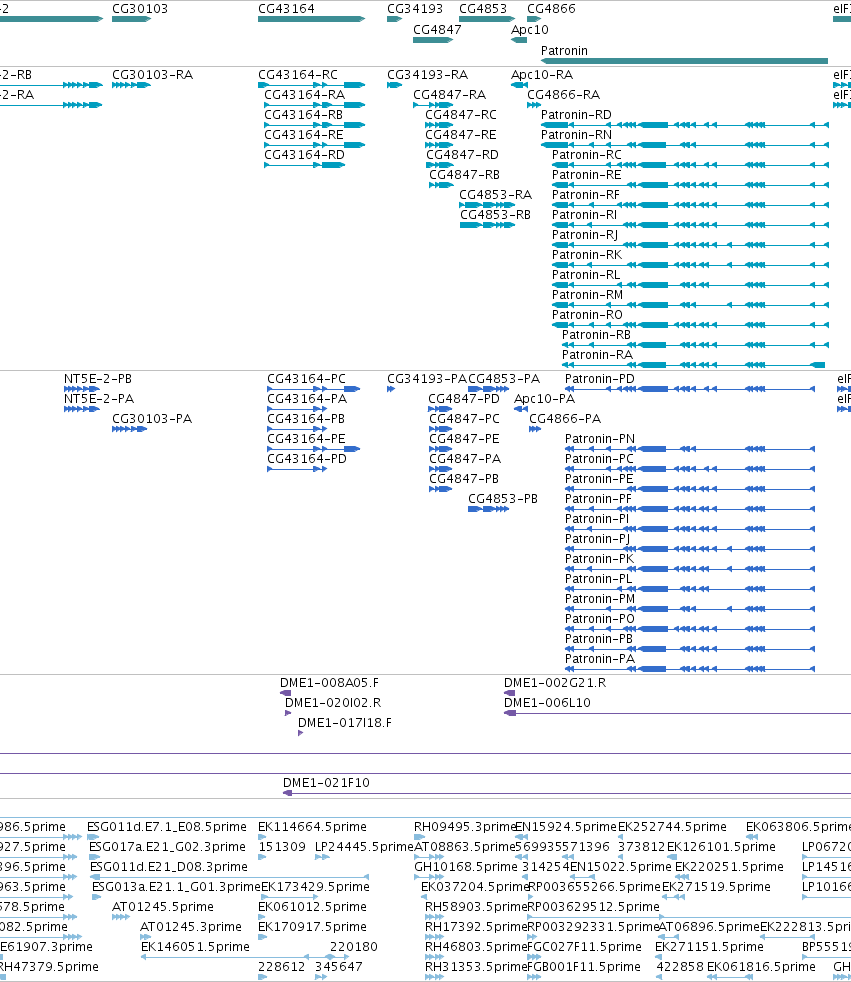The height and width of the screenshot is (982, 851).
Task: Select transcript Patronin-RA
Action: [597, 356]
